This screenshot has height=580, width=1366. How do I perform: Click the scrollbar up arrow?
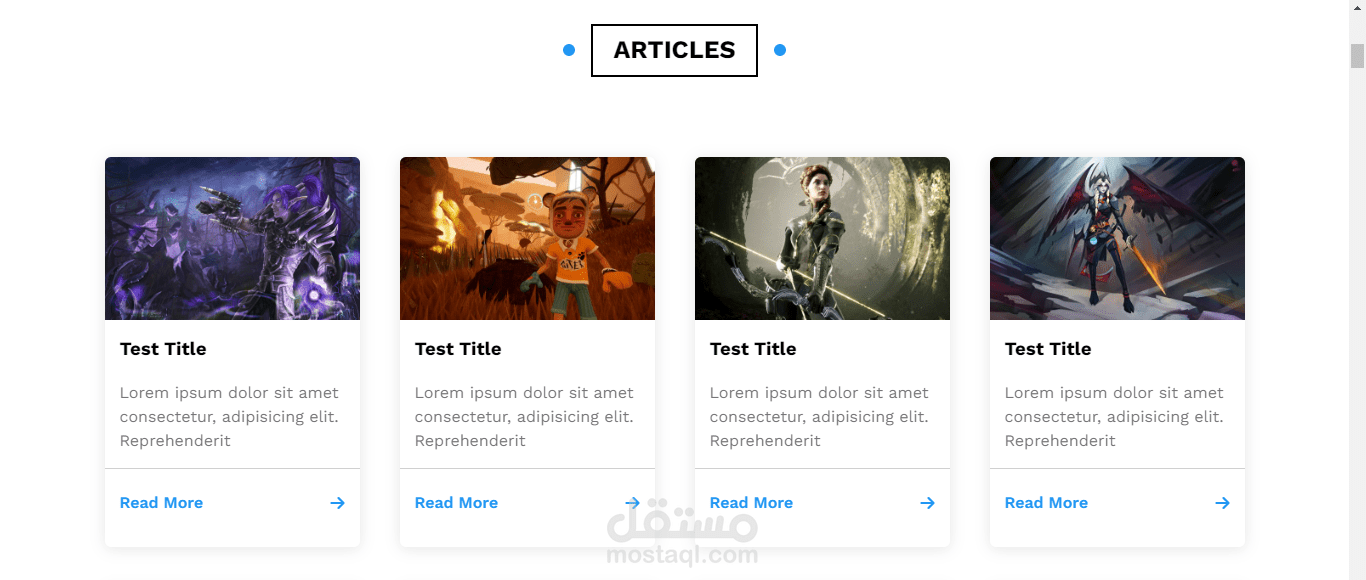click(1357, 8)
